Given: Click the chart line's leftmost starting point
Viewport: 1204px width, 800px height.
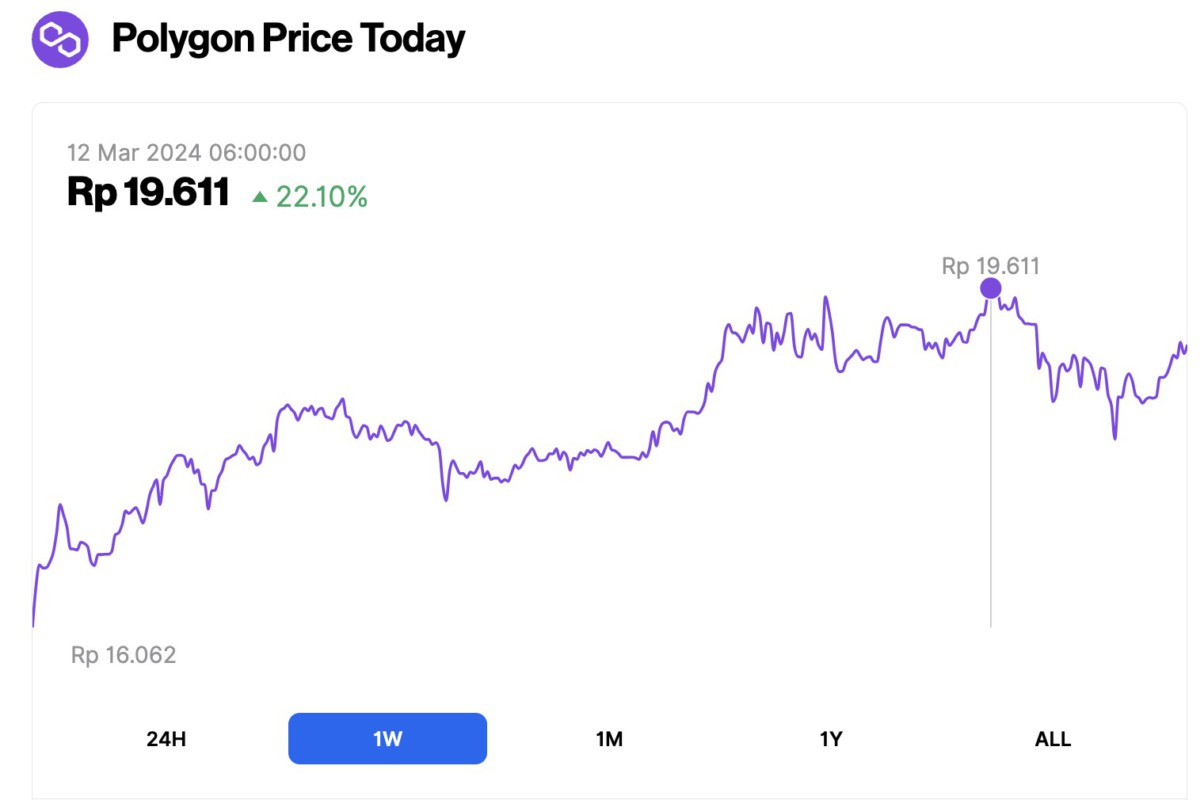Looking at the screenshot, I should click(x=33, y=625).
